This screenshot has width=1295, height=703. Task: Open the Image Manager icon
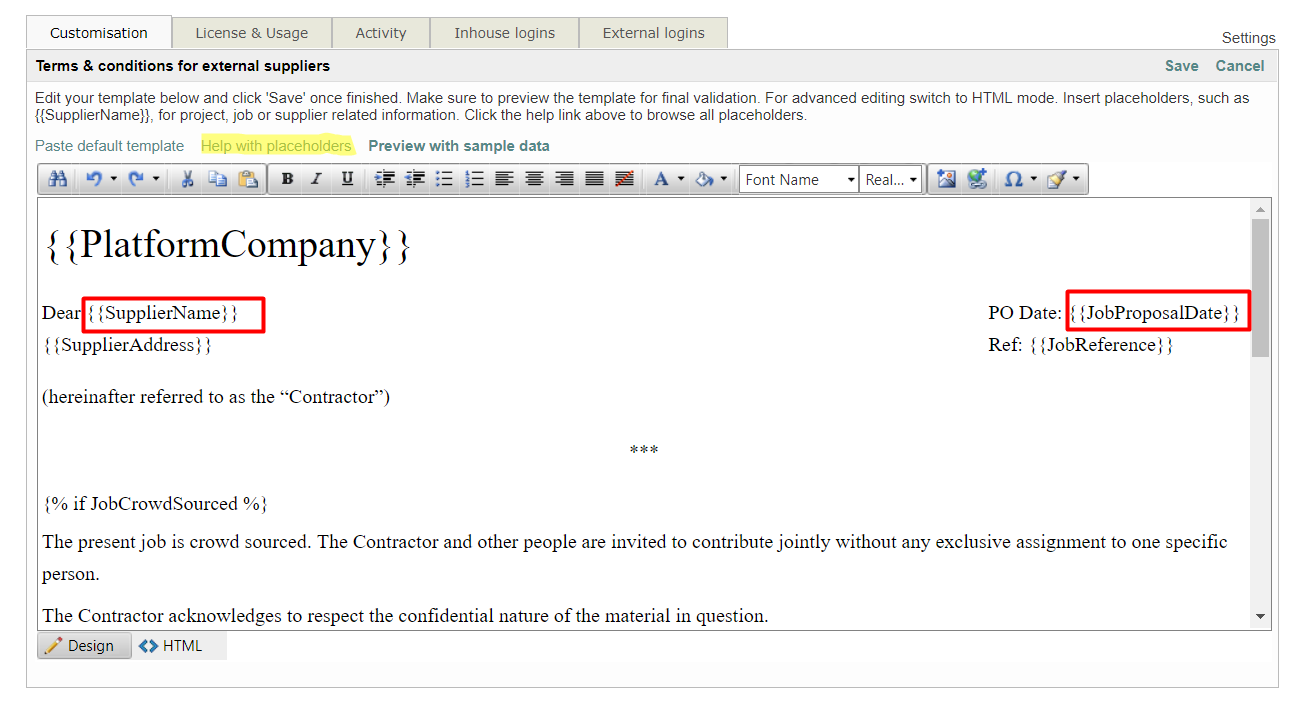946,179
